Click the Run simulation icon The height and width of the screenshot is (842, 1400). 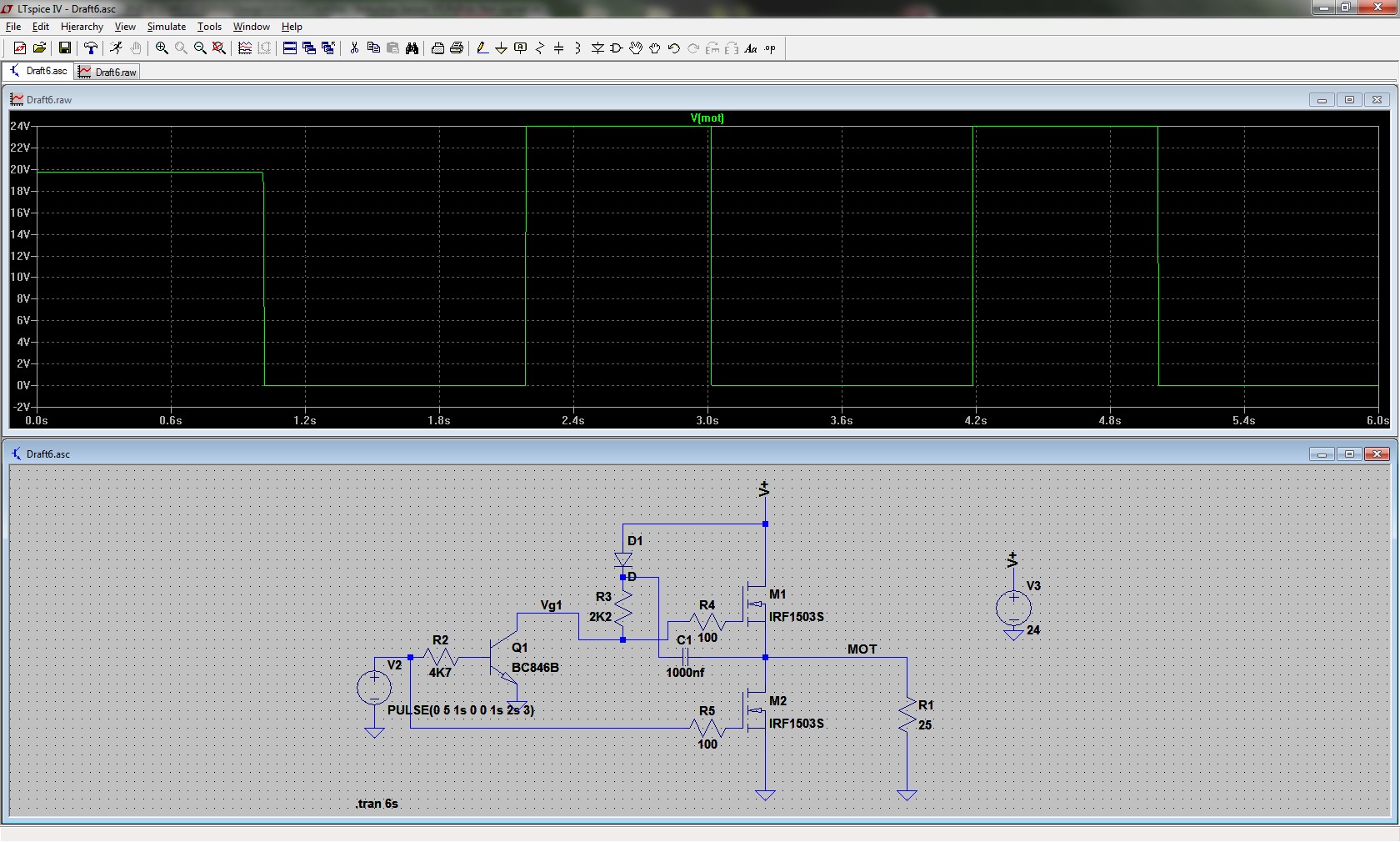(117, 48)
